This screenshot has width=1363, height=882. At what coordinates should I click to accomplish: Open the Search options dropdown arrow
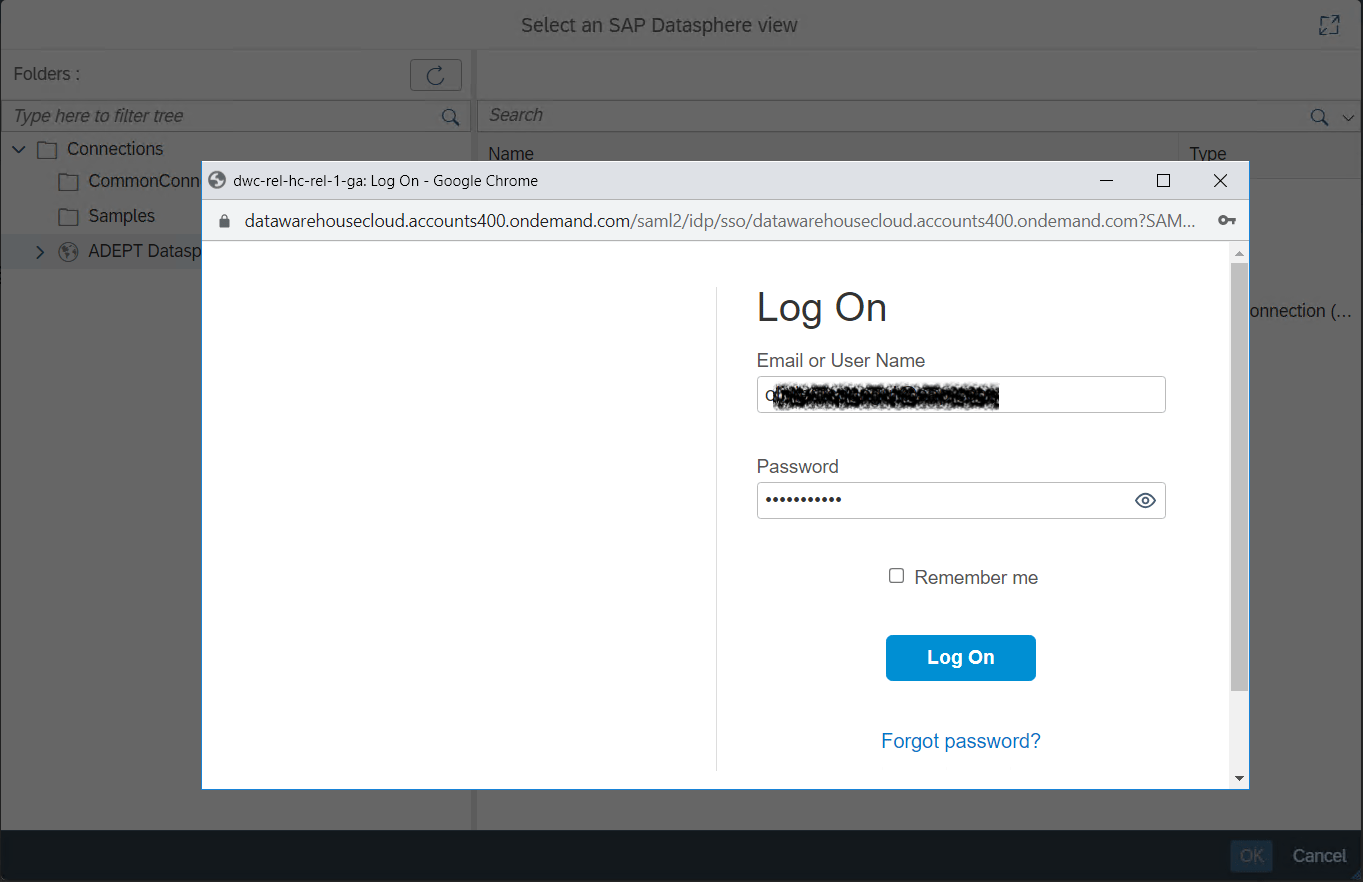[1348, 115]
